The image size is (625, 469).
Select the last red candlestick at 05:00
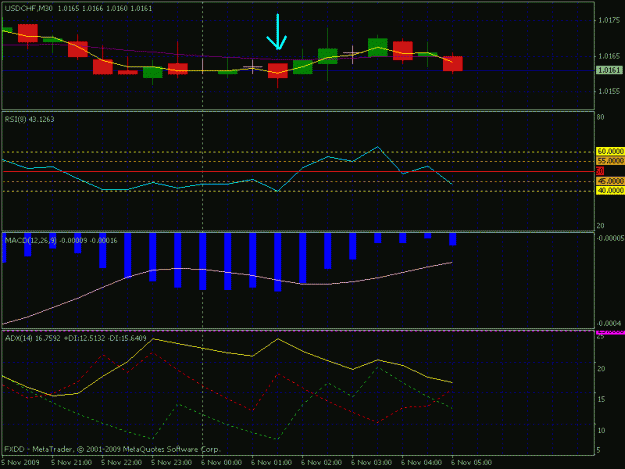453,63
